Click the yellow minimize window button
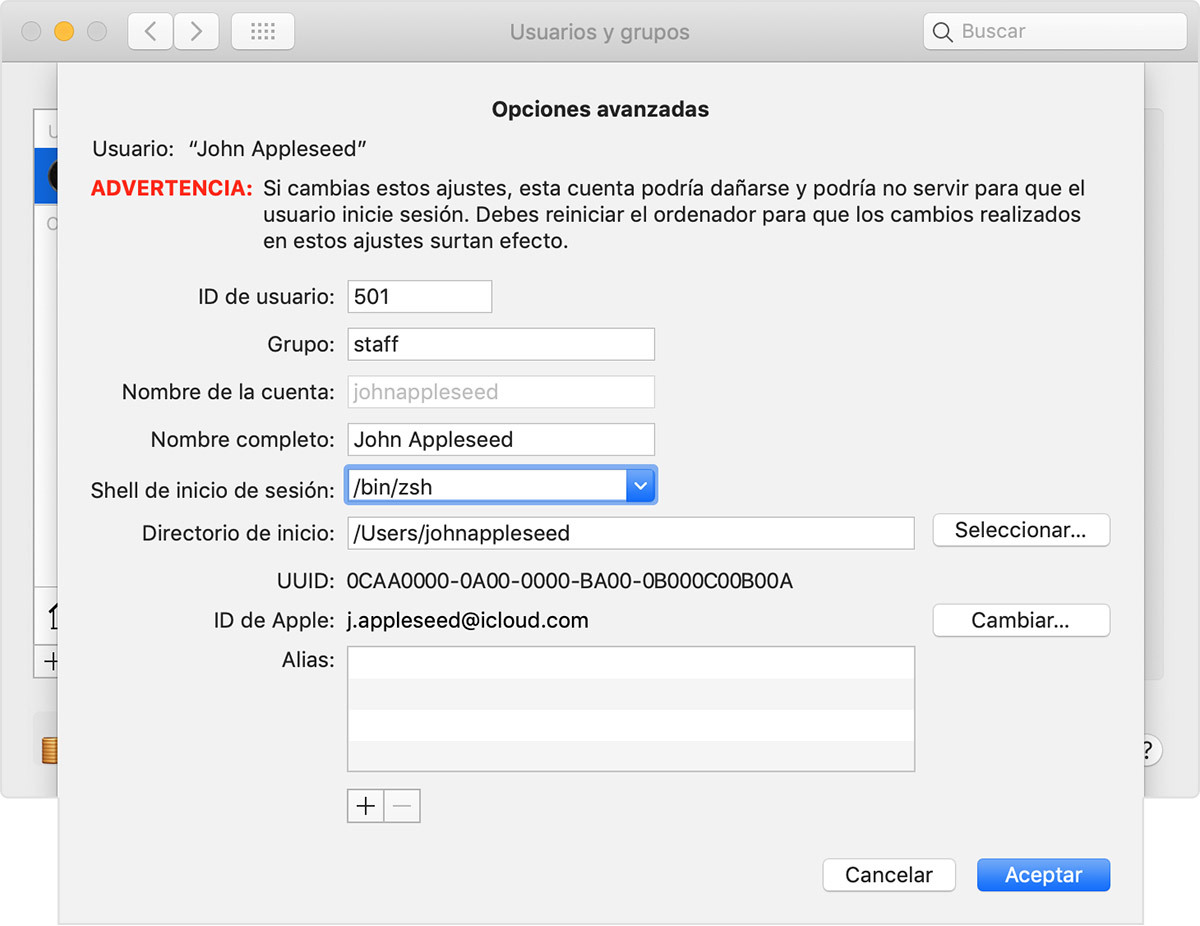 point(64,32)
